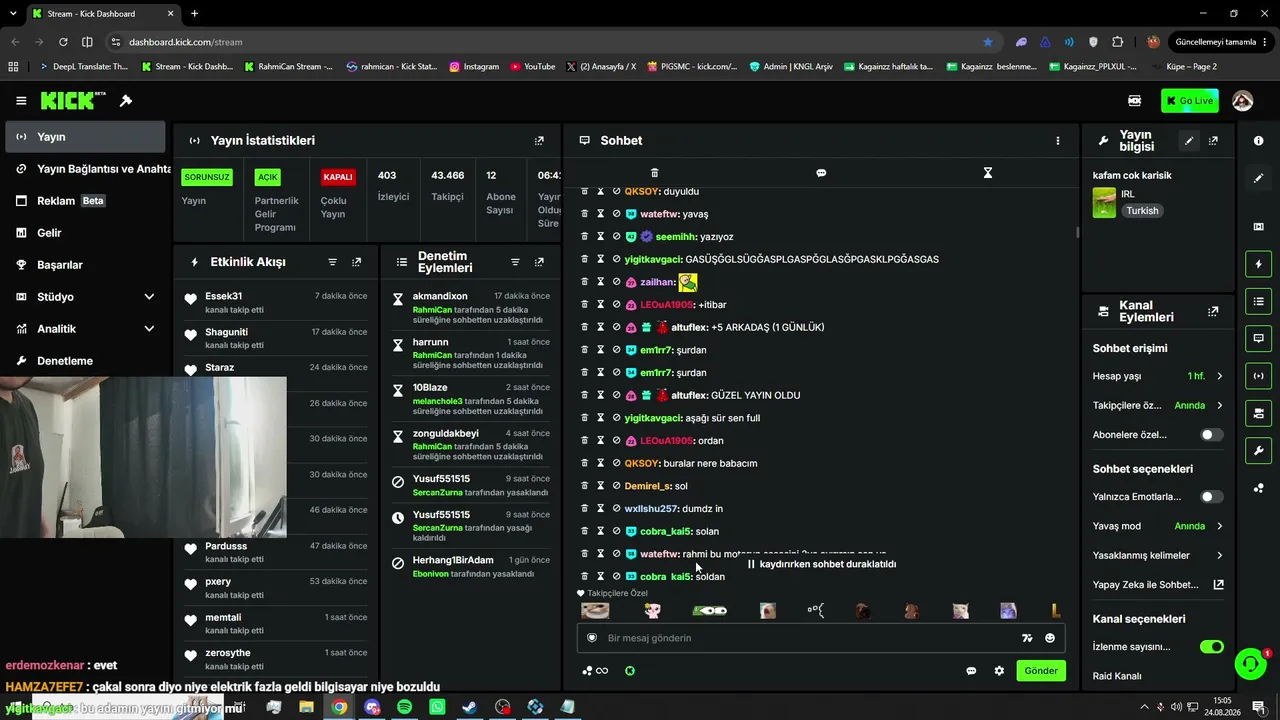Open Reklam Beta in sidebar
The height and width of the screenshot is (720, 1280).
pos(85,201)
